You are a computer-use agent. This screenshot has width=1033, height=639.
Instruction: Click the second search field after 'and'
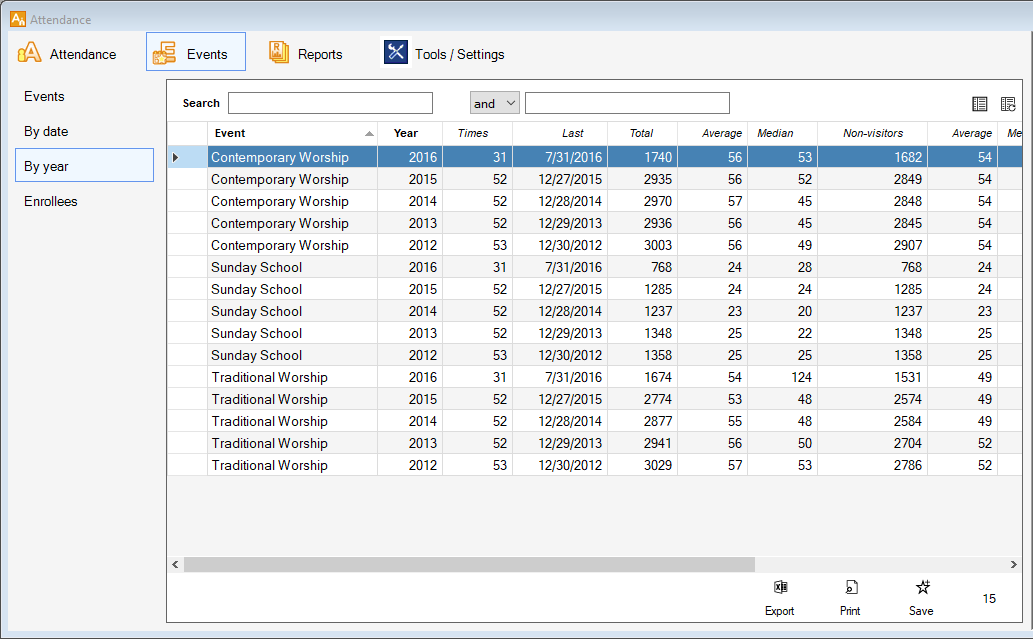pos(627,103)
